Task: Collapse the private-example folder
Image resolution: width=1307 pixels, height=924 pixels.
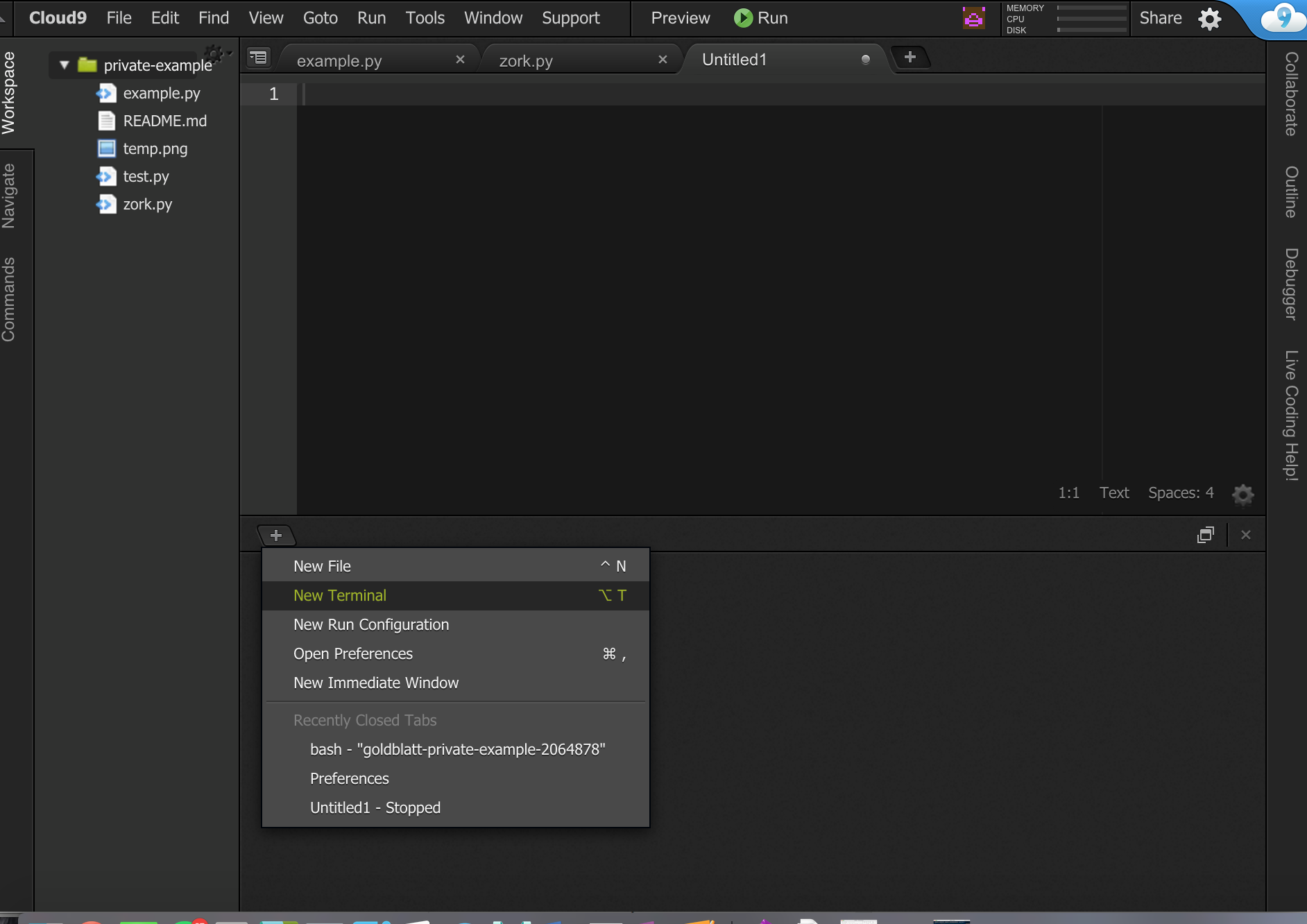Action: (x=65, y=65)
